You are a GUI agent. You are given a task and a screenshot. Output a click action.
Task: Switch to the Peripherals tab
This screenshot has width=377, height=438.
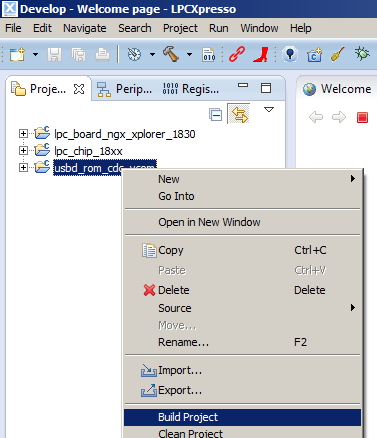click(125, 89)
